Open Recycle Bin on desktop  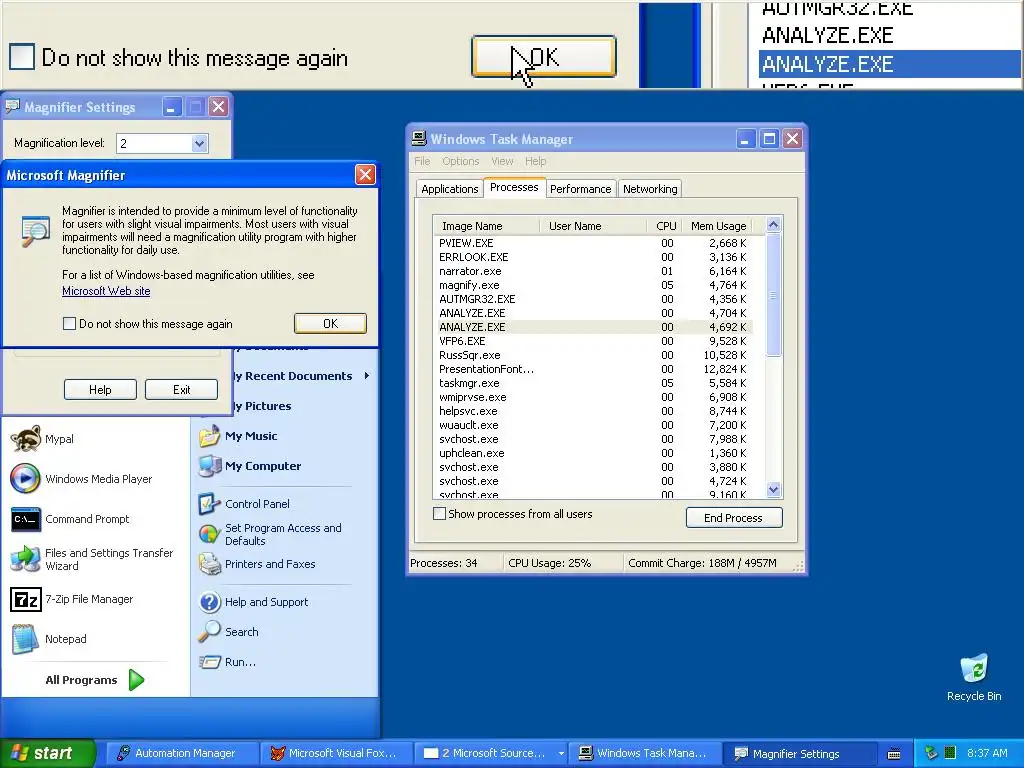[974, 677]
